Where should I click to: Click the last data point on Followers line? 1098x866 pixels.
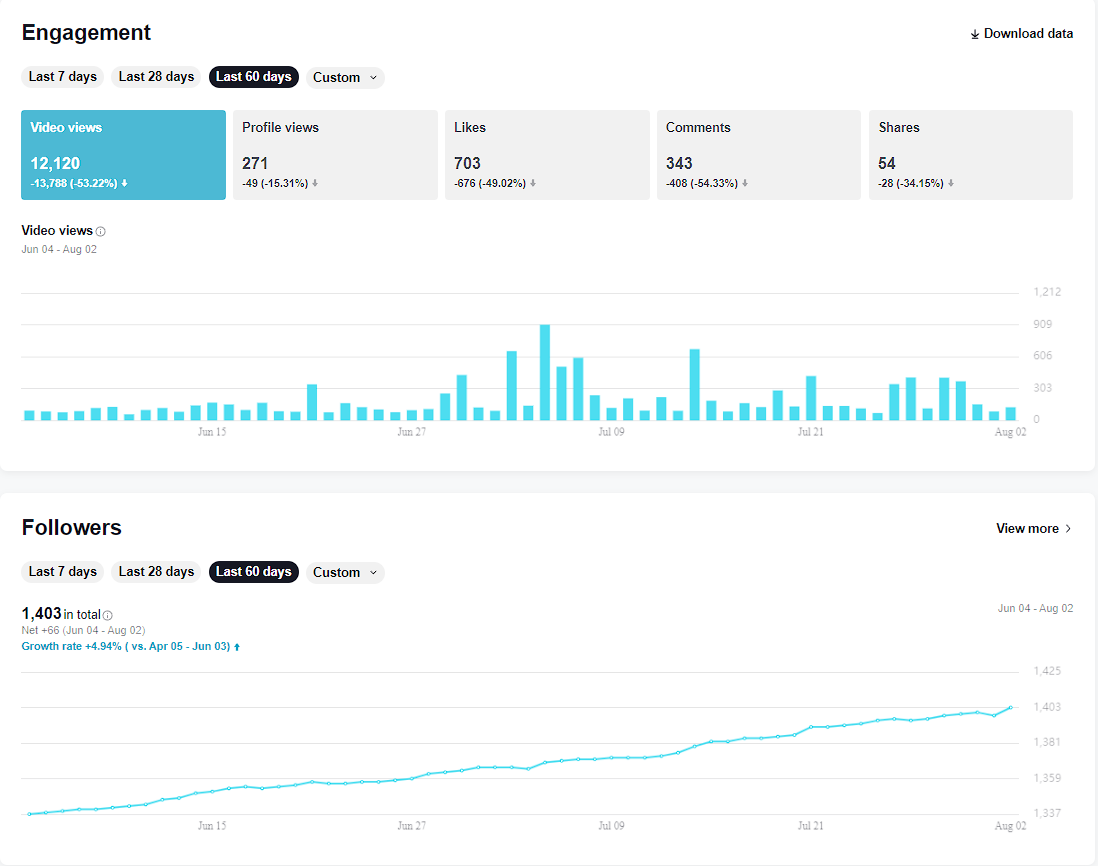pos(1010,708)
